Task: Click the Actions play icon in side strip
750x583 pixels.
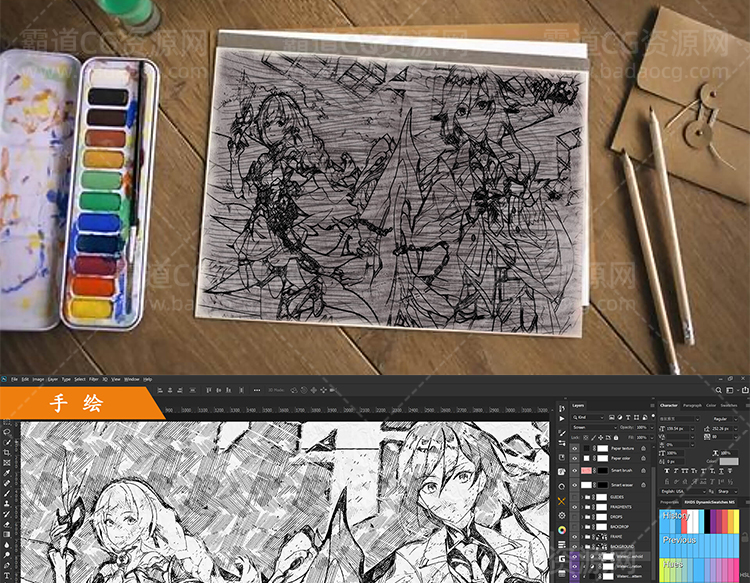Action: point(562,418)
